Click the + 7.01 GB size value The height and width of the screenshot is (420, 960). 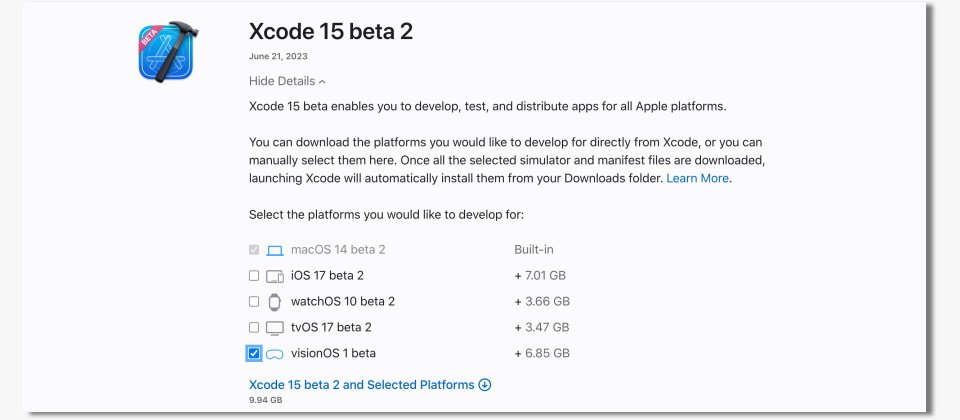tap(540, 276)
